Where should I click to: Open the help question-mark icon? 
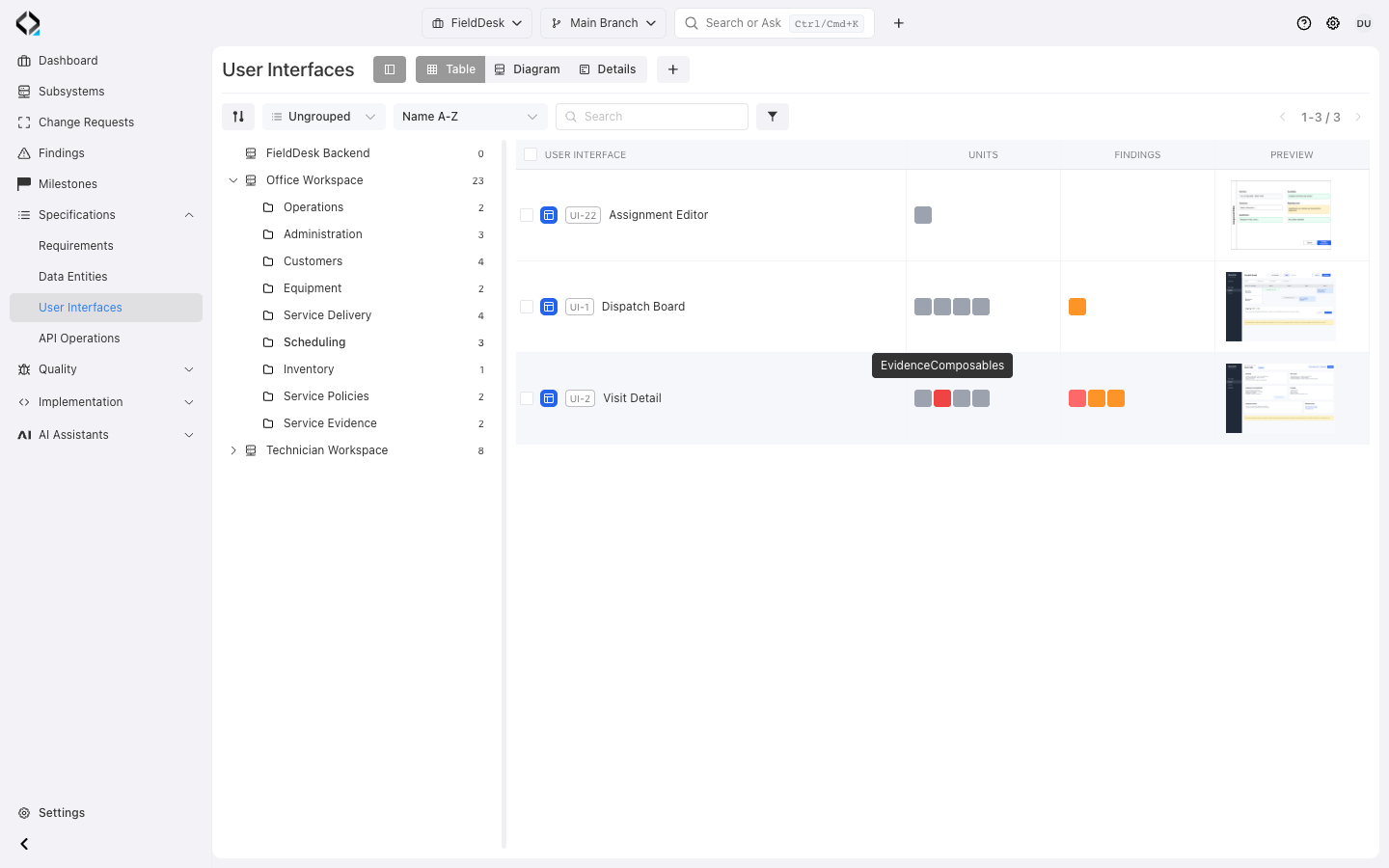[1304, 23]
